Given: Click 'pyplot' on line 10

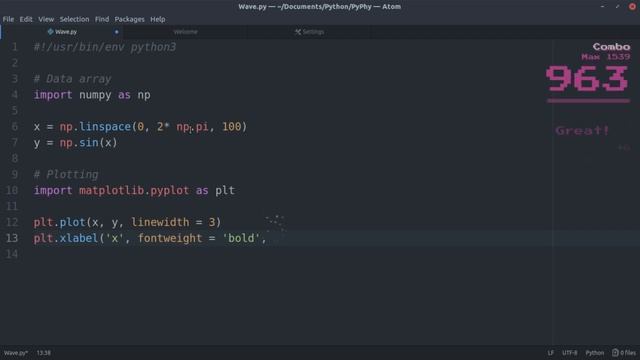Looking at the screenshot, I should (169, 191).
